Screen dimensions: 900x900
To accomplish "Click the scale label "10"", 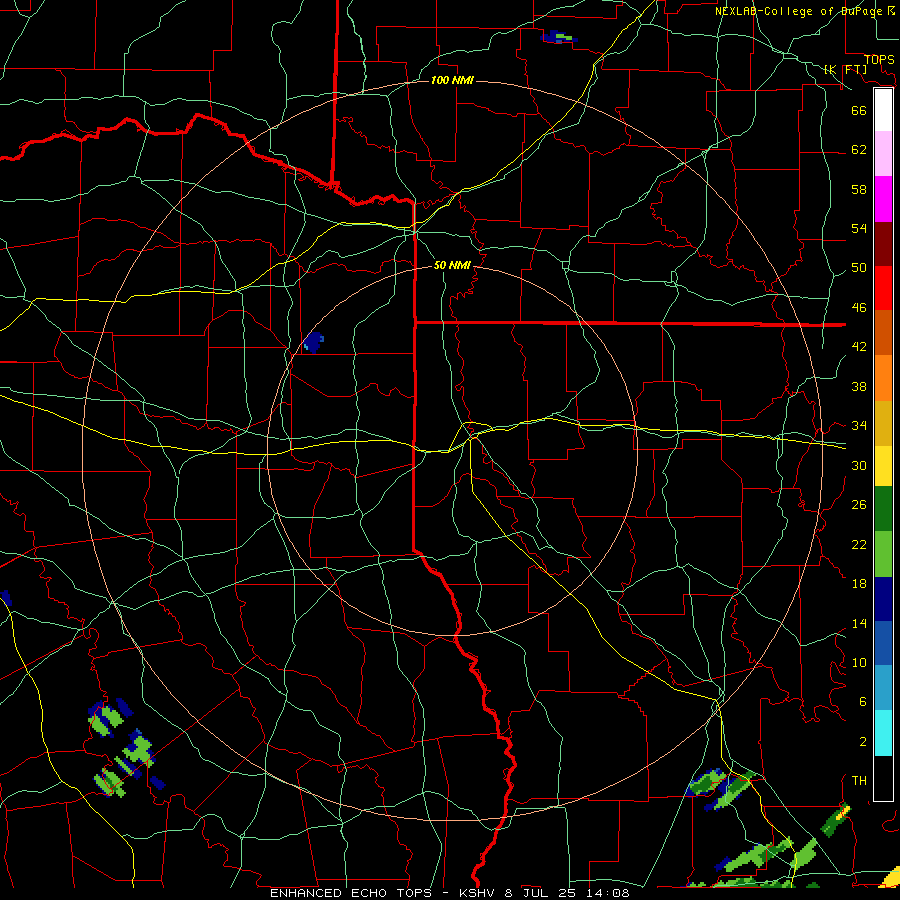I will pyautogui.click(x=859, y=663).
